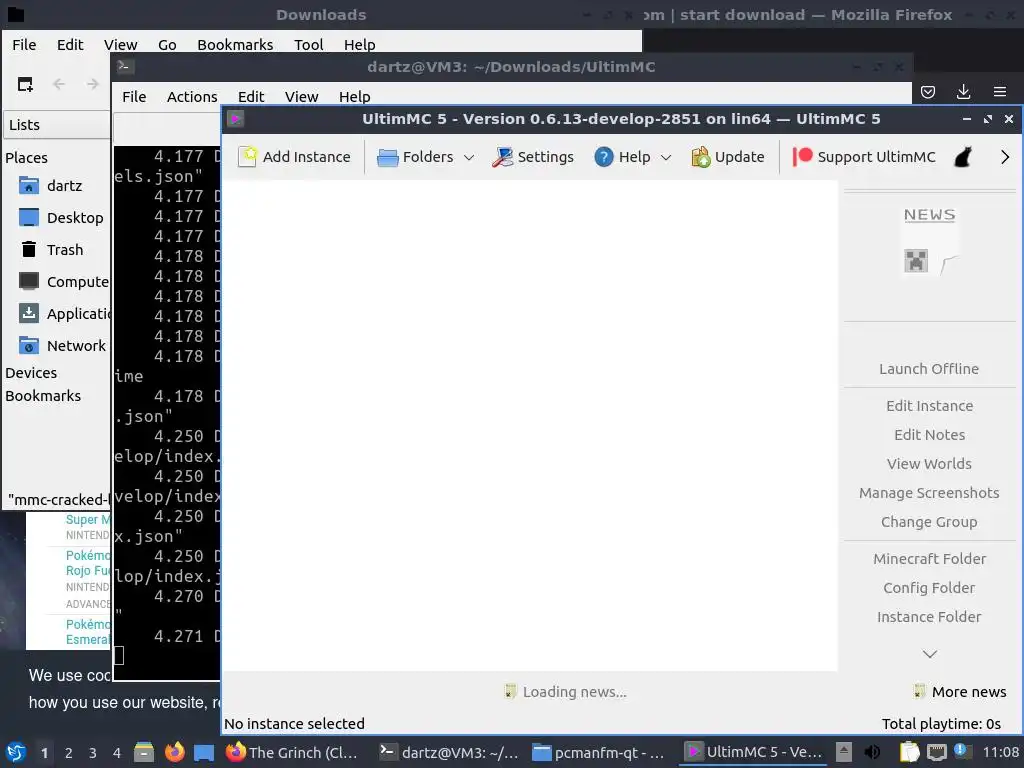The width and height of the screenshot is (1024, 768).
Task: Switch to pcmanfm-qt taskbar item
Action: (598, 752)
